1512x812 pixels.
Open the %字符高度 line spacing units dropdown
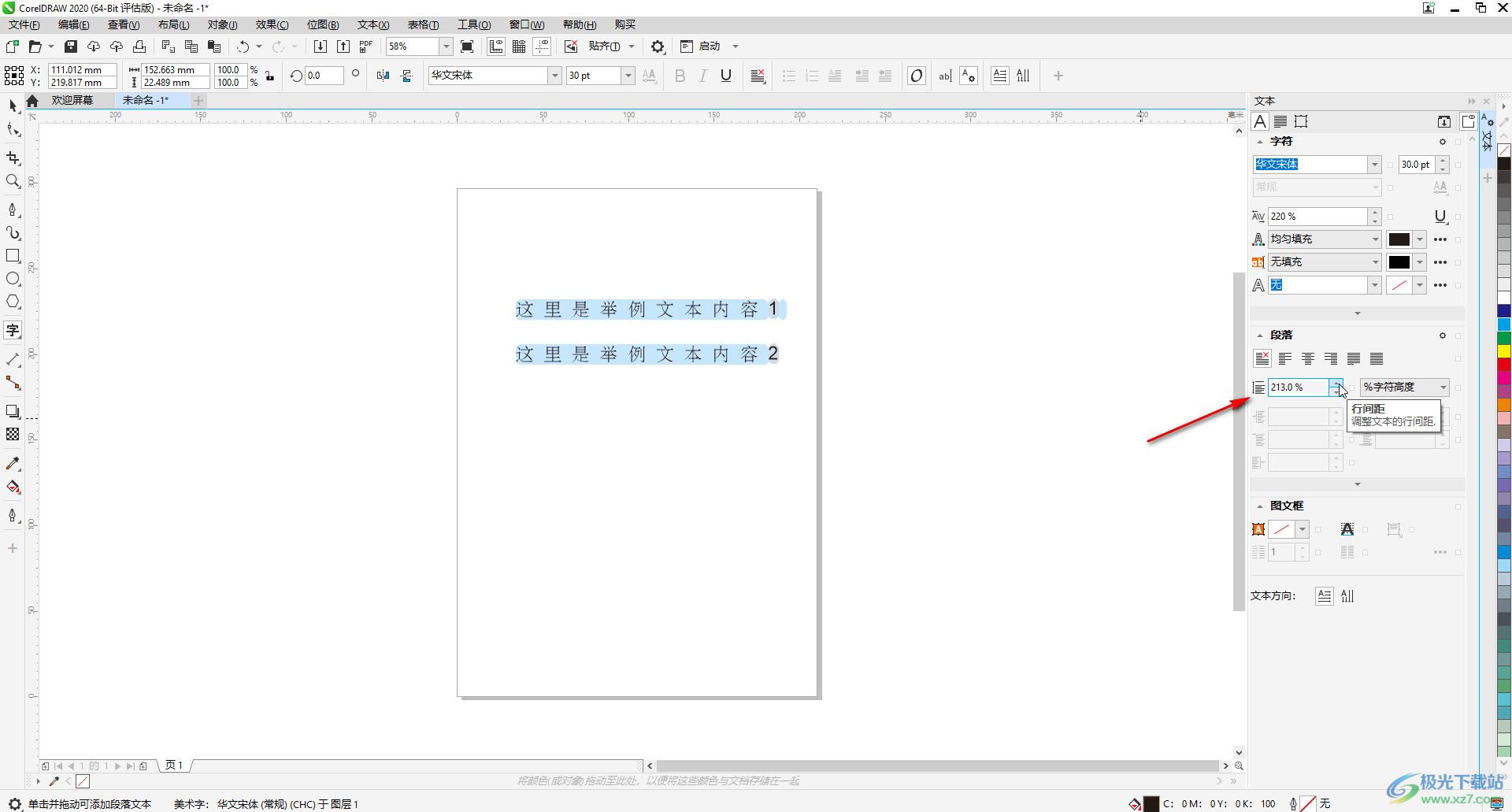[1443, 387]
